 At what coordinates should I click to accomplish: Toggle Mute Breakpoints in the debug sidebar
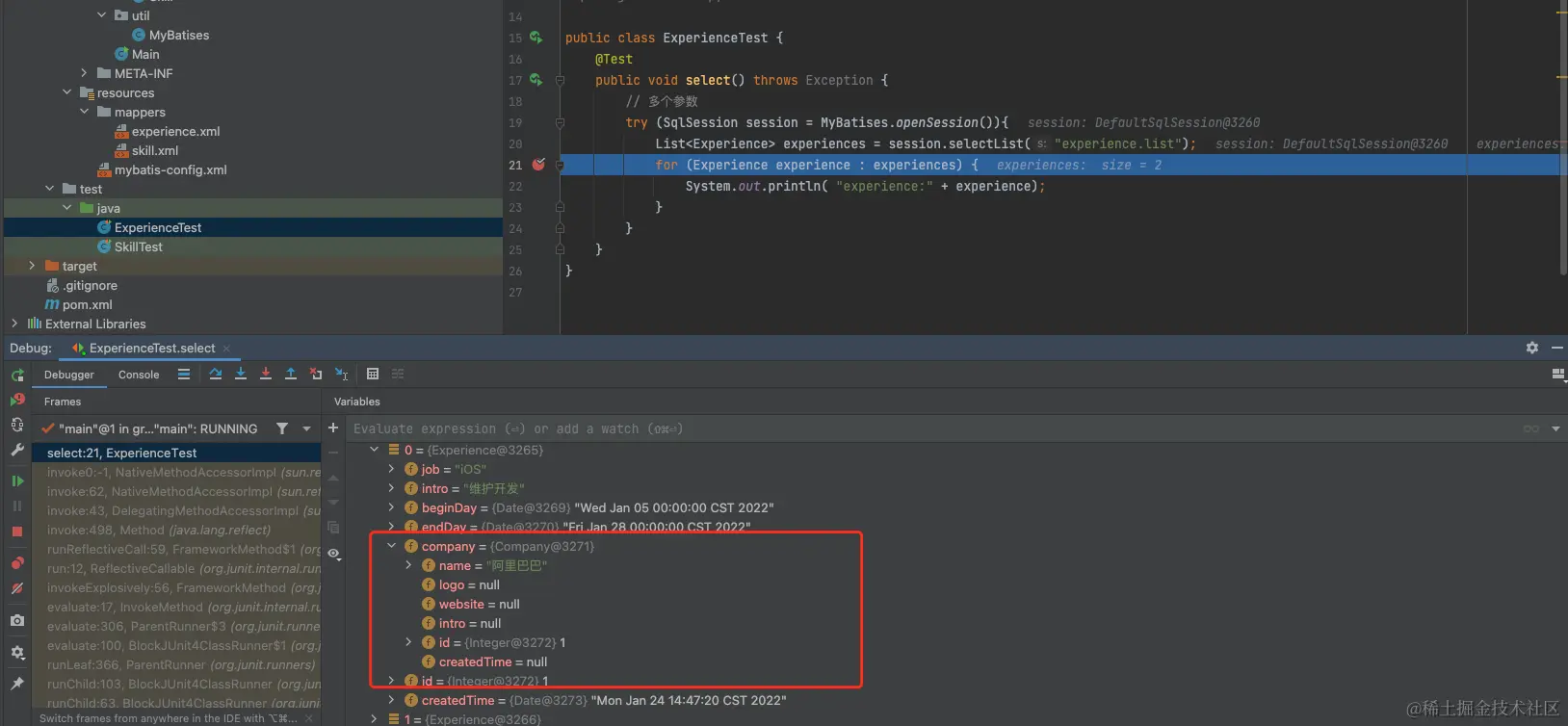click(x=17, y=588)
